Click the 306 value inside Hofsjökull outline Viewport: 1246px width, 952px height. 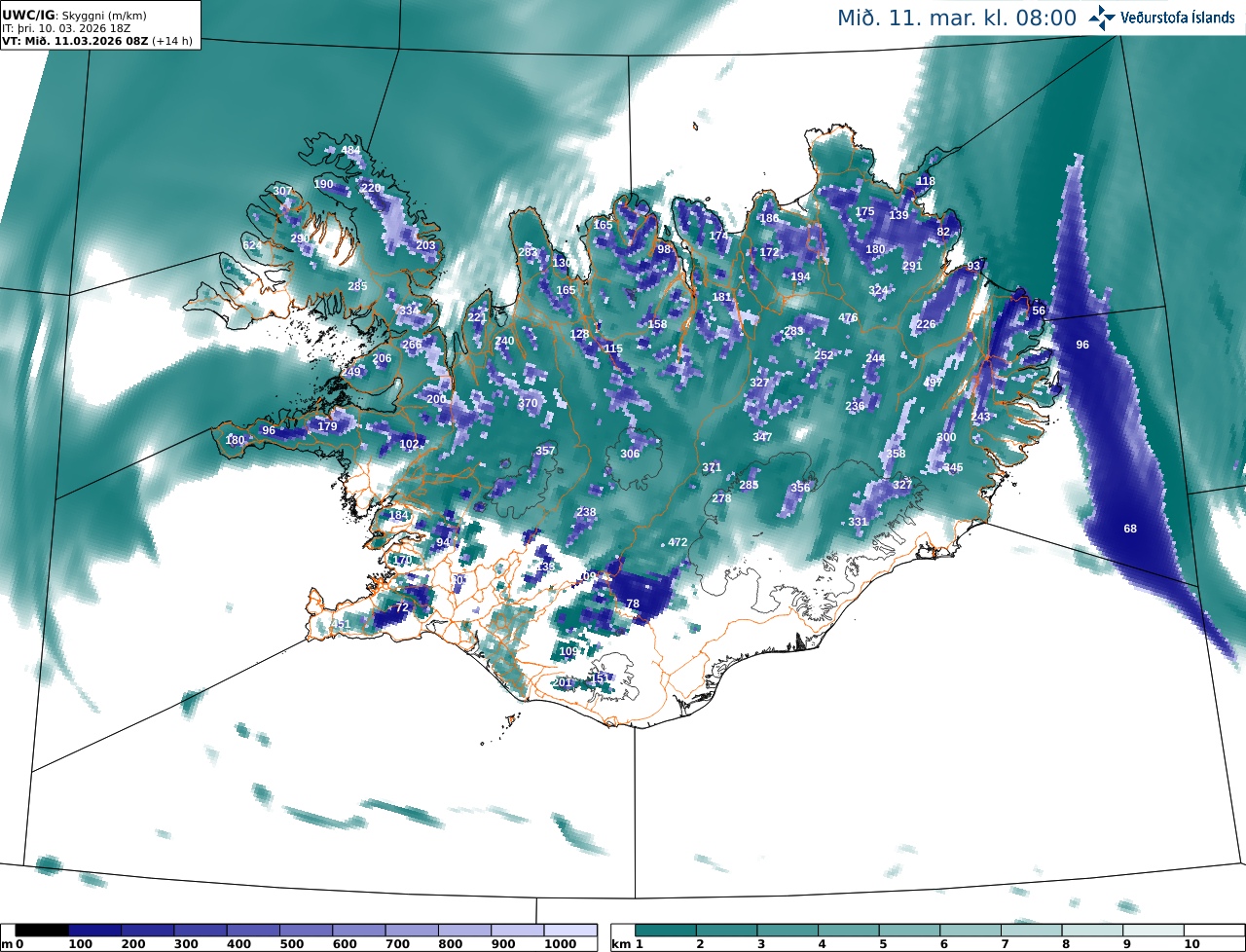click(x=630, y=454)
